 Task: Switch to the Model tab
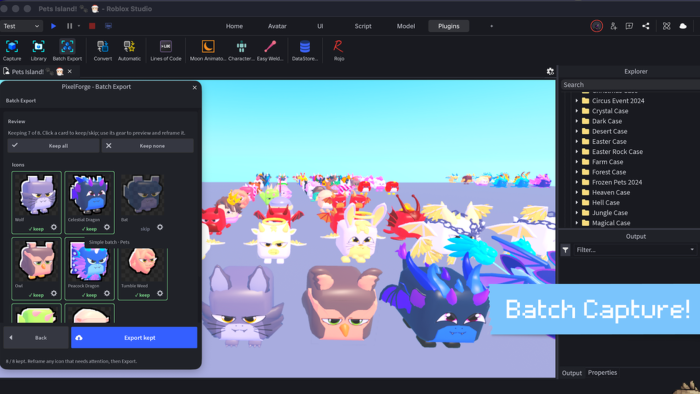point(406,26)
